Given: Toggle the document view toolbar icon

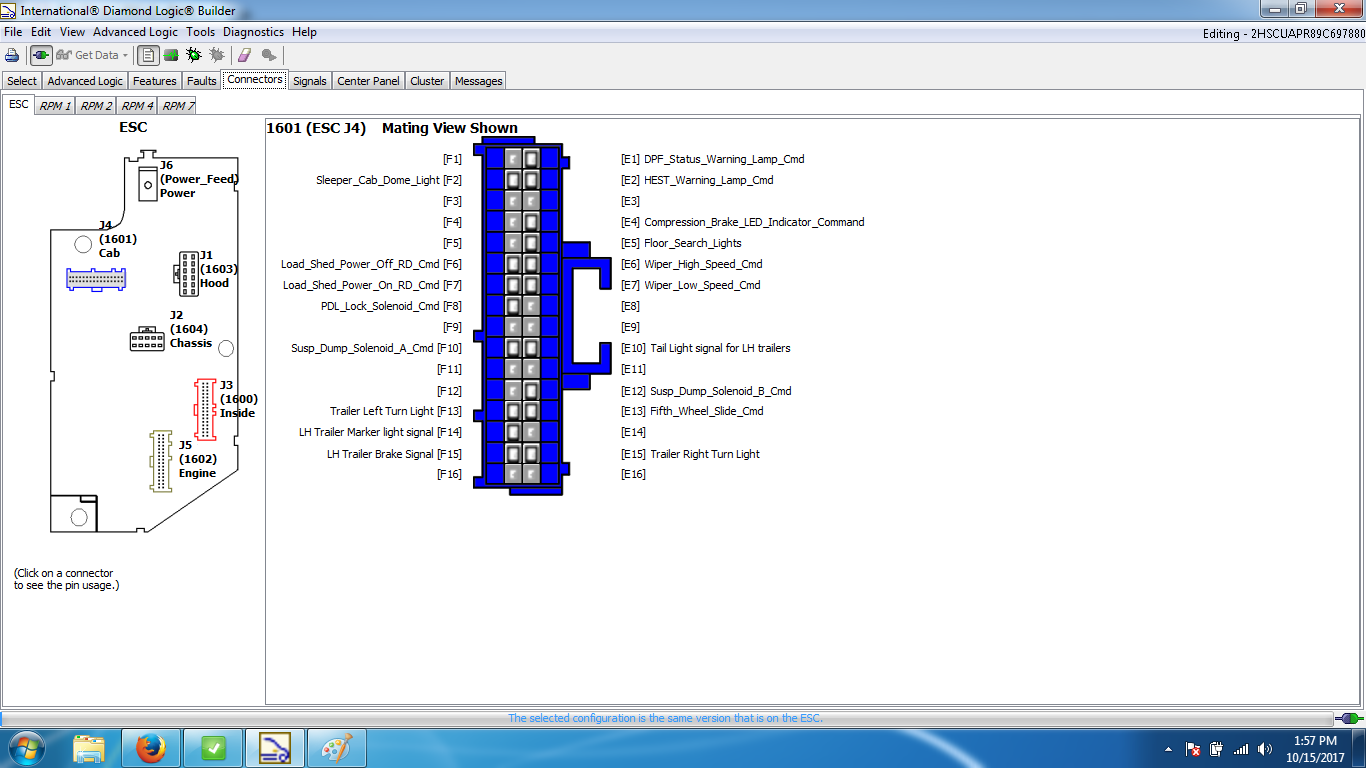Looking at the screenshot, I should [x=147, y=55].
